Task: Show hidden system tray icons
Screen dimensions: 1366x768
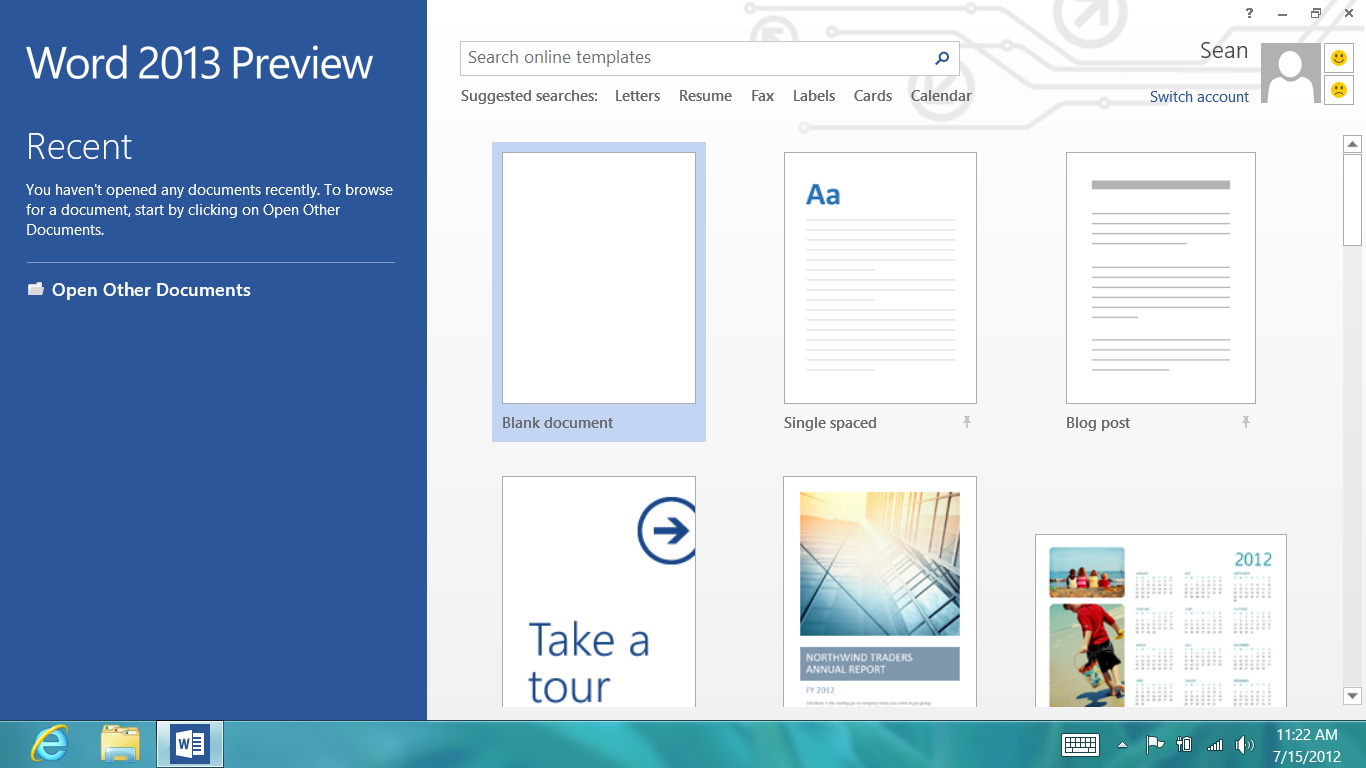Action: 1122,744
